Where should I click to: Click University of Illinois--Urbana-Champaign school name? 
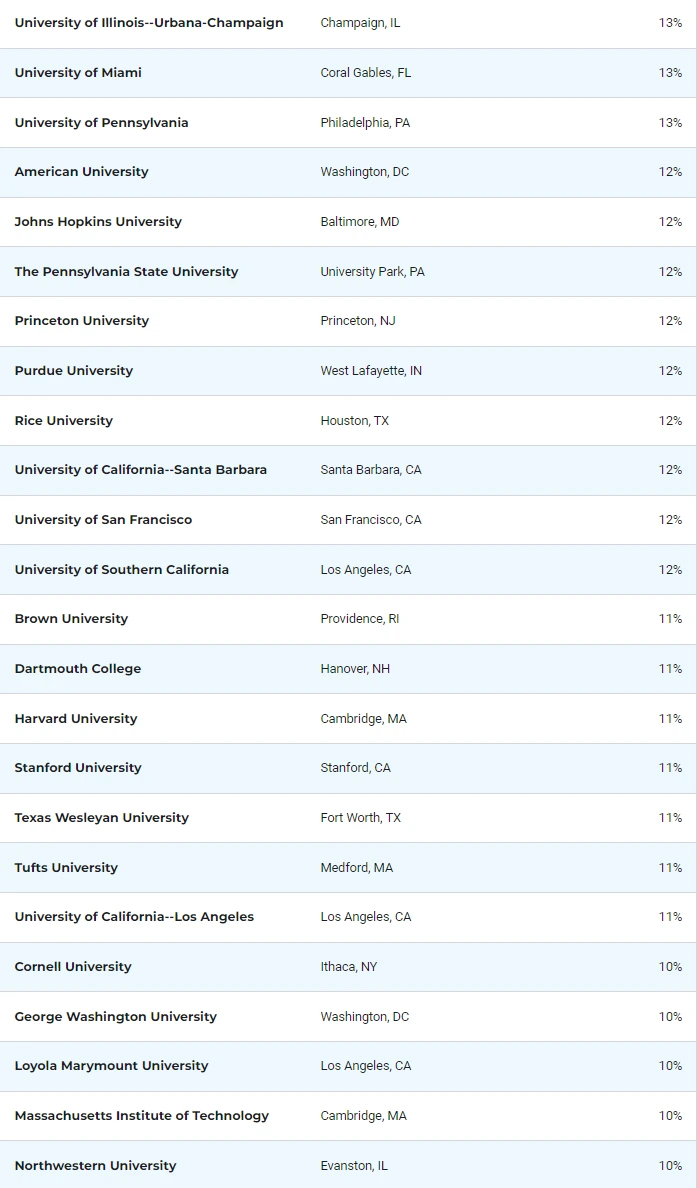[x=149, y=23]
